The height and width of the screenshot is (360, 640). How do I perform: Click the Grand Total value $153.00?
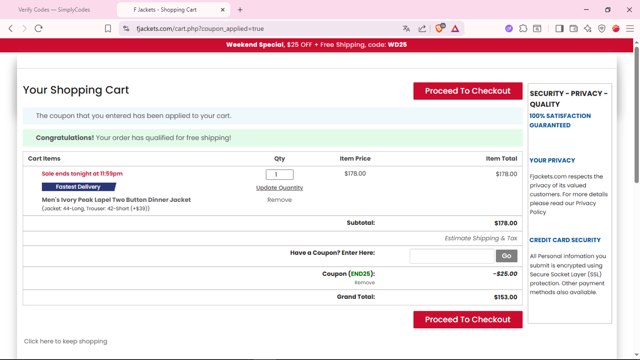pyautogui.click(x=505, y=297)
